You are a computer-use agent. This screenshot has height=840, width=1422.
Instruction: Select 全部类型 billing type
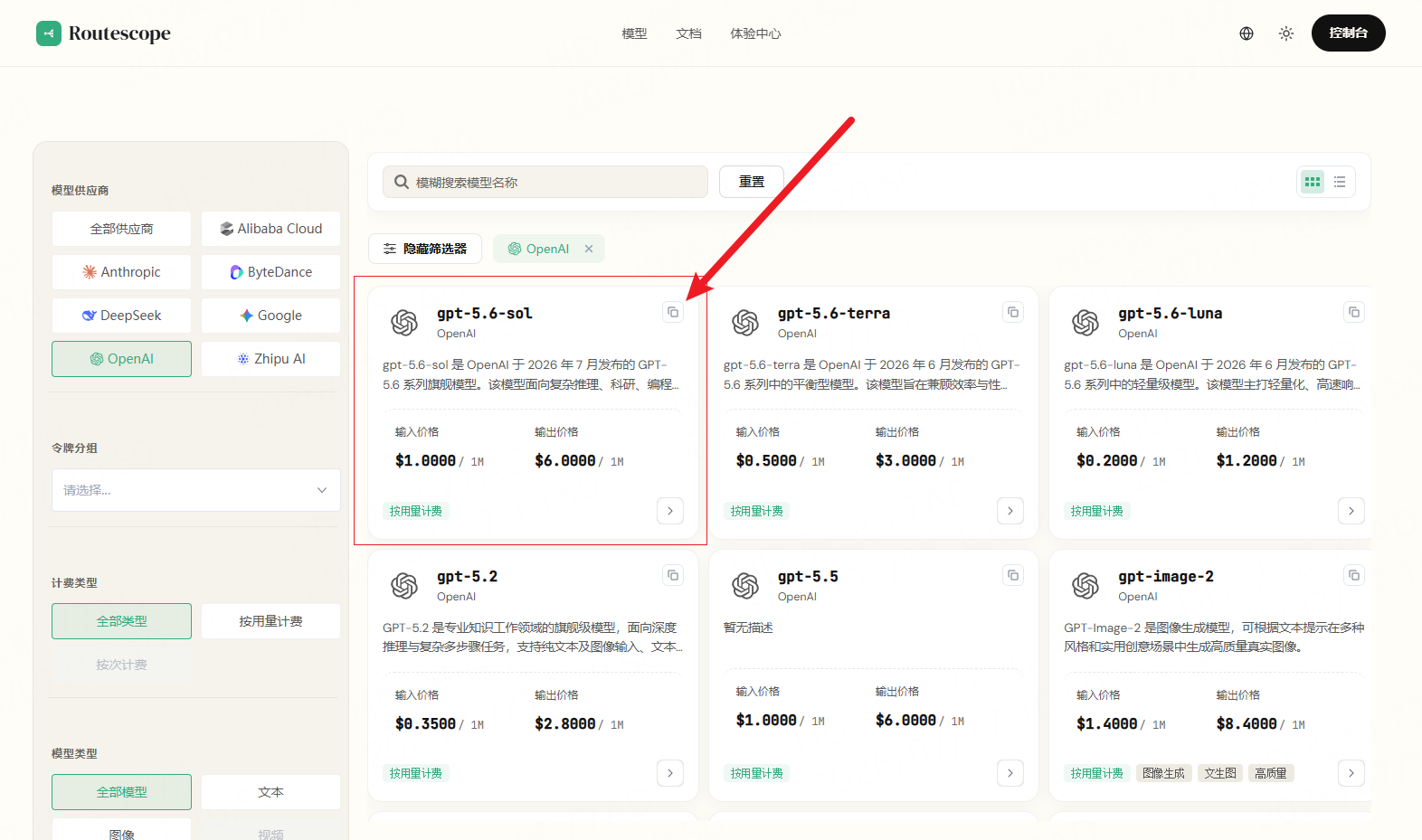coord(121,621)
